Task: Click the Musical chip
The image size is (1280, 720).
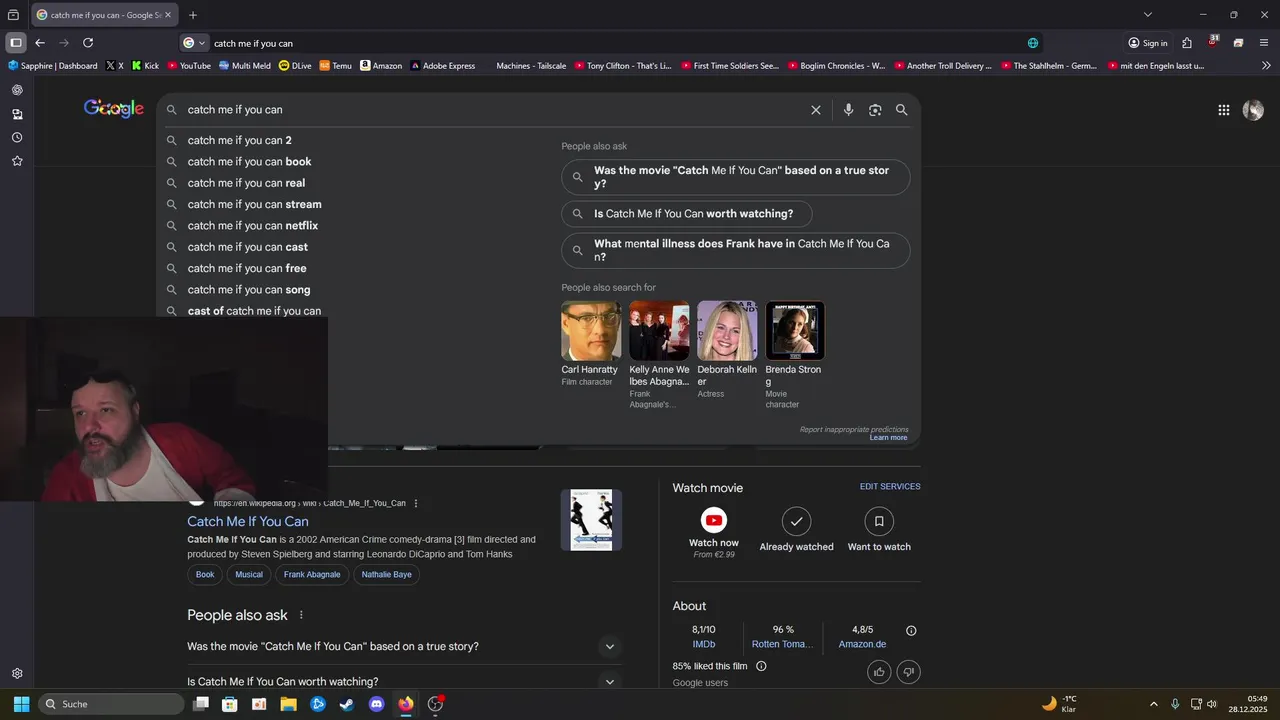Action: click(x=249, y=575)
